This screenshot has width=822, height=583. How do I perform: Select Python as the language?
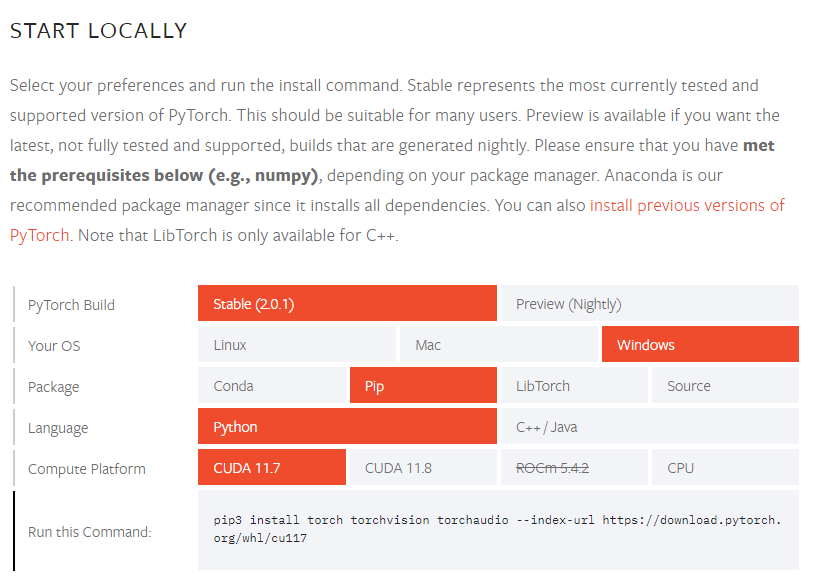347,425
